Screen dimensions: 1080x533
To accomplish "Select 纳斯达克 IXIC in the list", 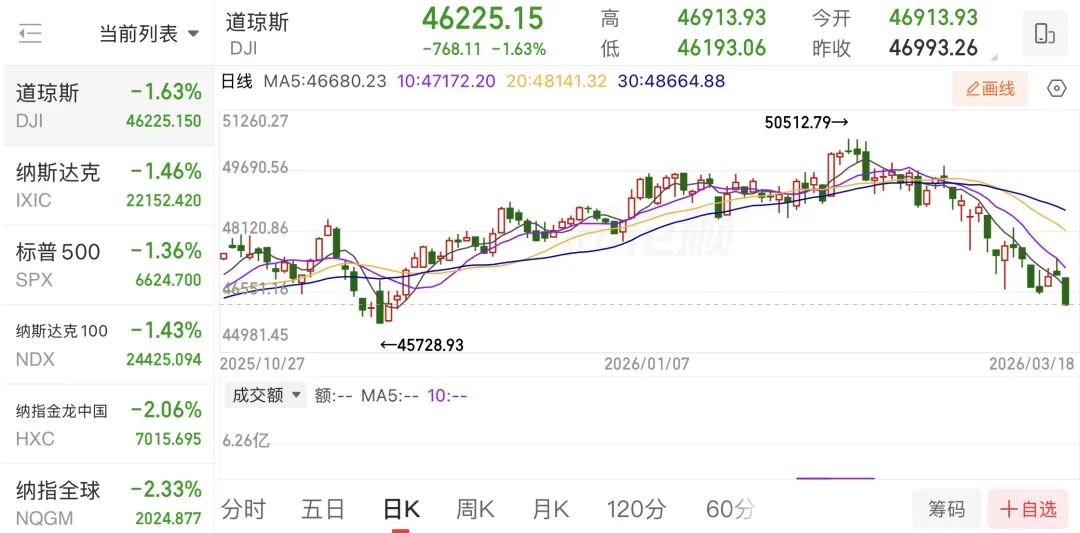I will [x=108, y=185].
